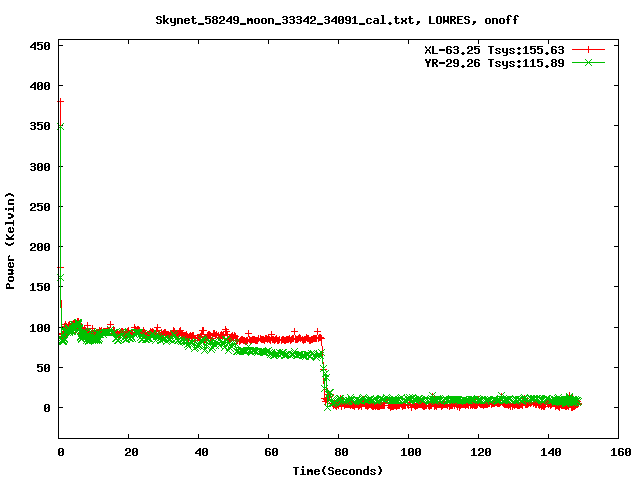Screen dimensions: 640x480
Task: Click the red legend line sample
Action: pos(588,50)
